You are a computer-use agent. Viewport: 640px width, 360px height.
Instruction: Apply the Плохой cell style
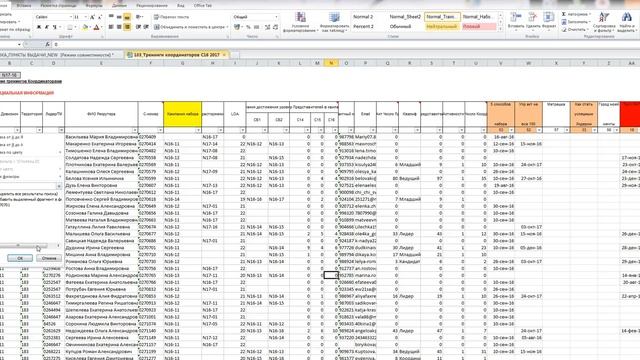click(x=479, y=27)
